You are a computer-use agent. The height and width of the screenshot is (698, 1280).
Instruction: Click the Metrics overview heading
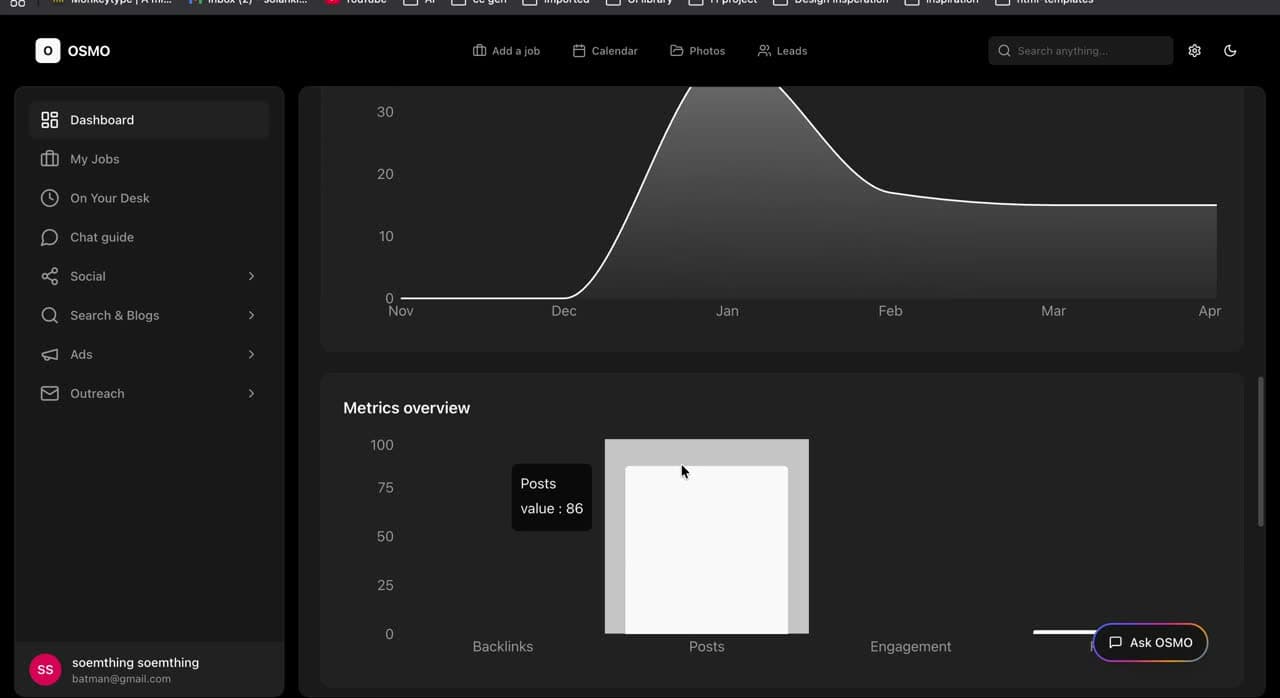coord(406,408)
